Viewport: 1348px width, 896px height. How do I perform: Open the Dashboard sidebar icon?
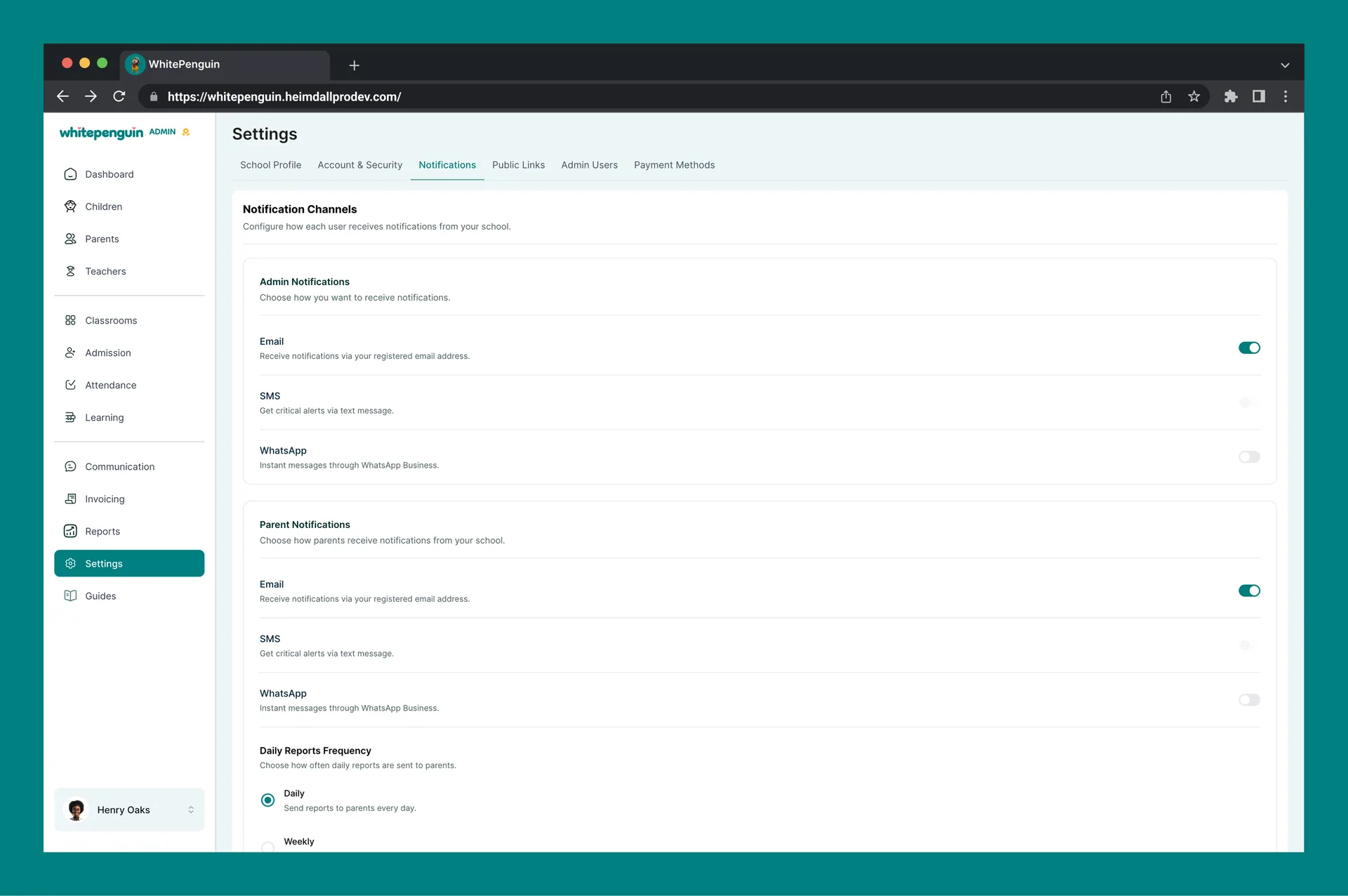pos(70,174)
